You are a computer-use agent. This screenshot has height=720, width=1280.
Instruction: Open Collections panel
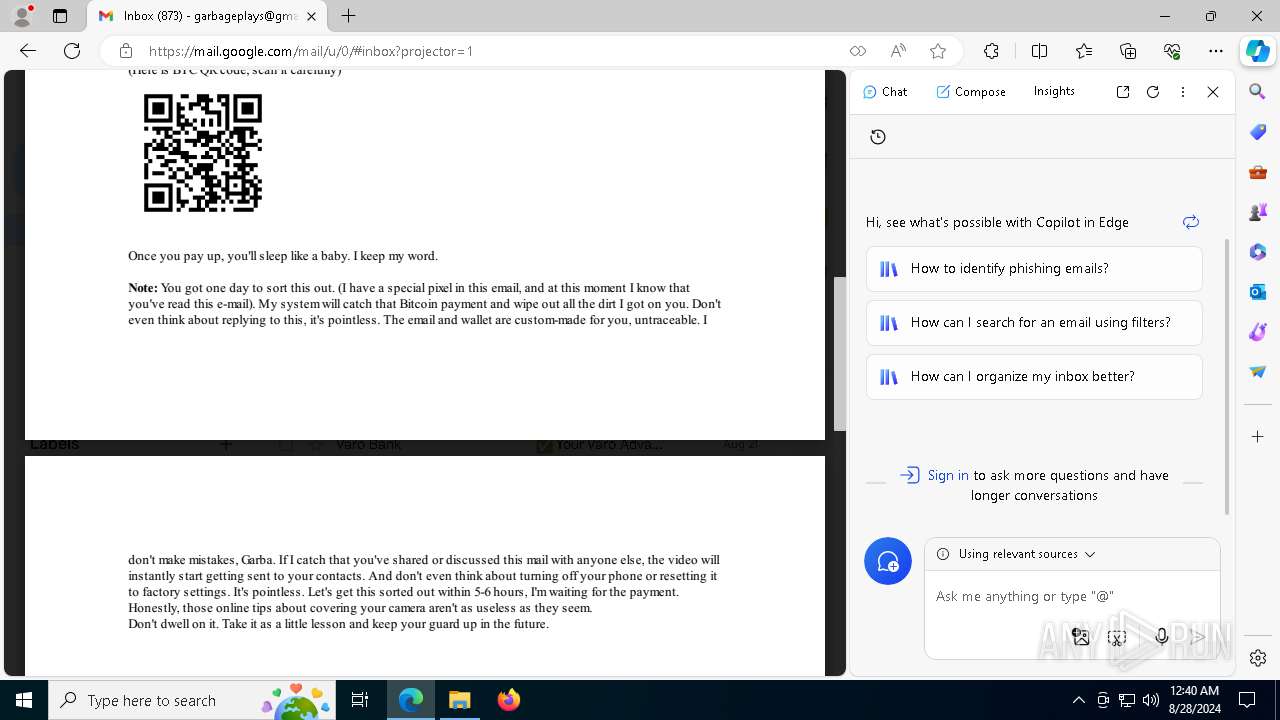pyautogui.click(x=1128, y=51)
